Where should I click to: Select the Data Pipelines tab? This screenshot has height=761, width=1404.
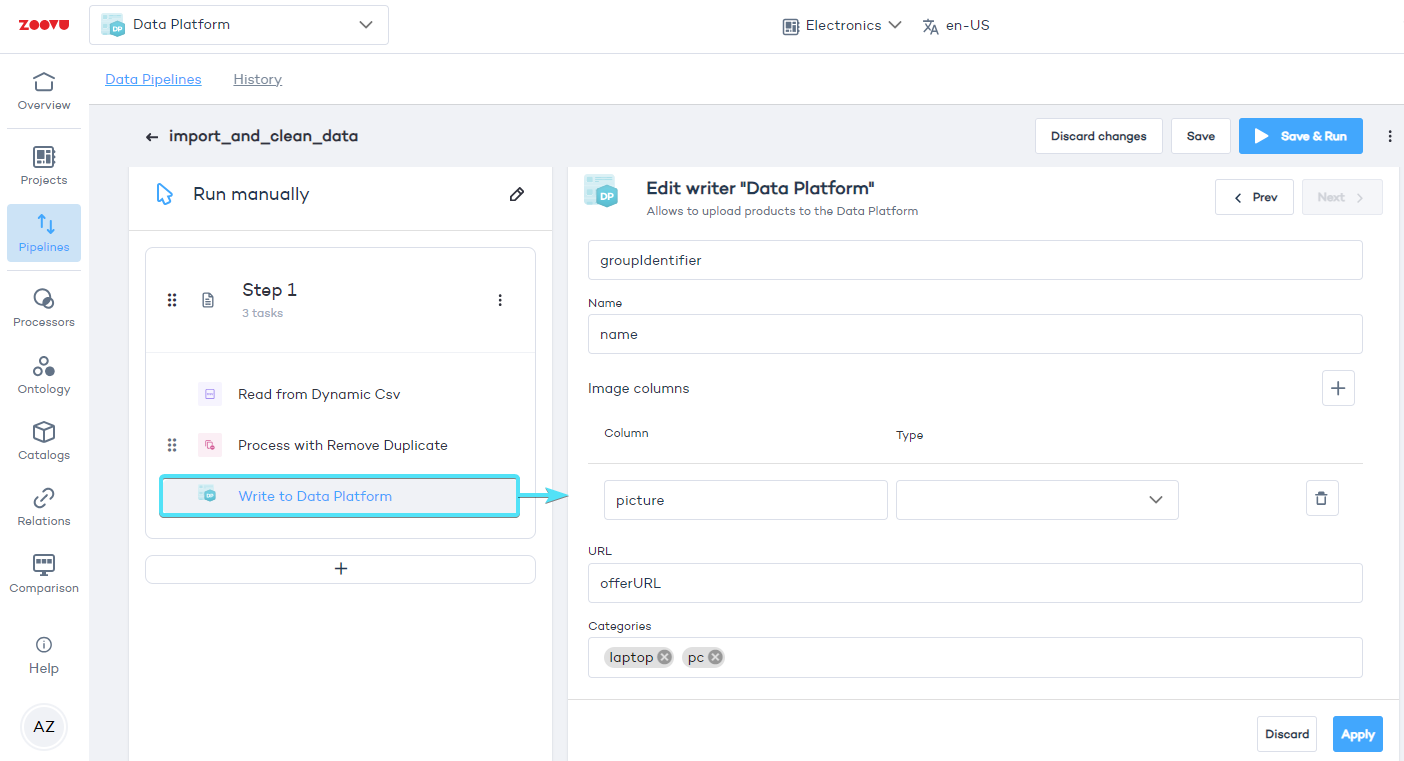coord(153,79)
